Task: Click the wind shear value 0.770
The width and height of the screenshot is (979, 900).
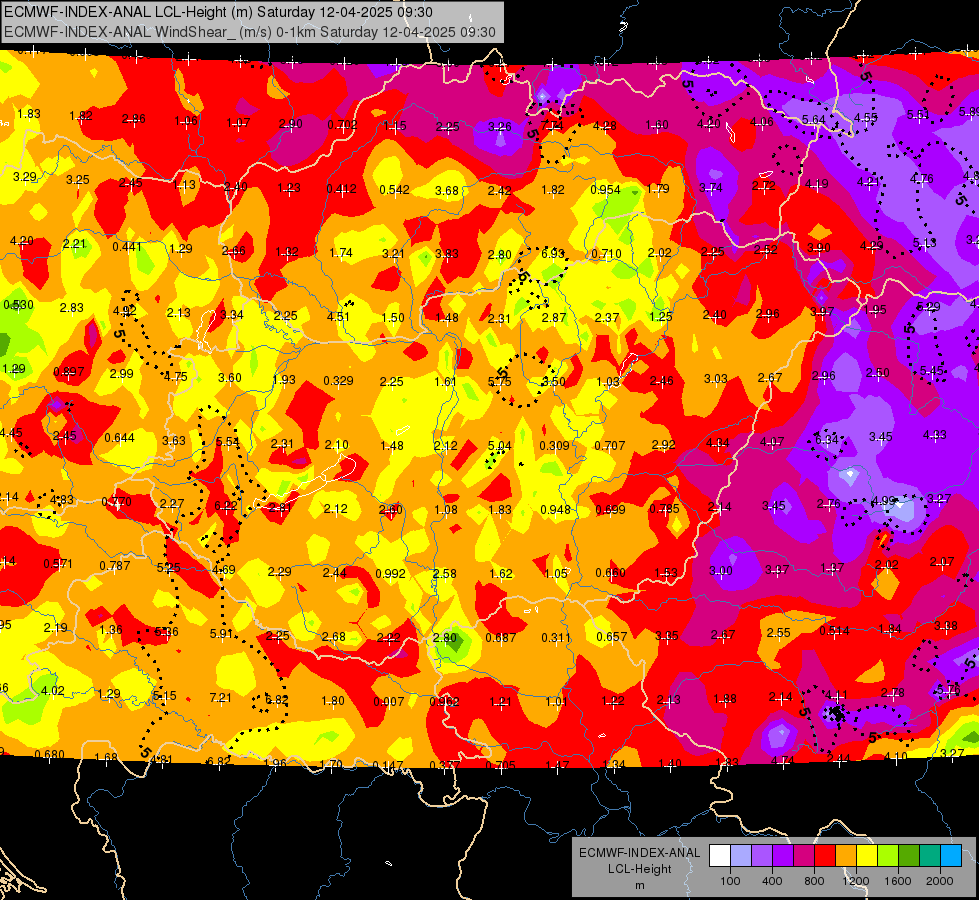Action: point(117,502)
